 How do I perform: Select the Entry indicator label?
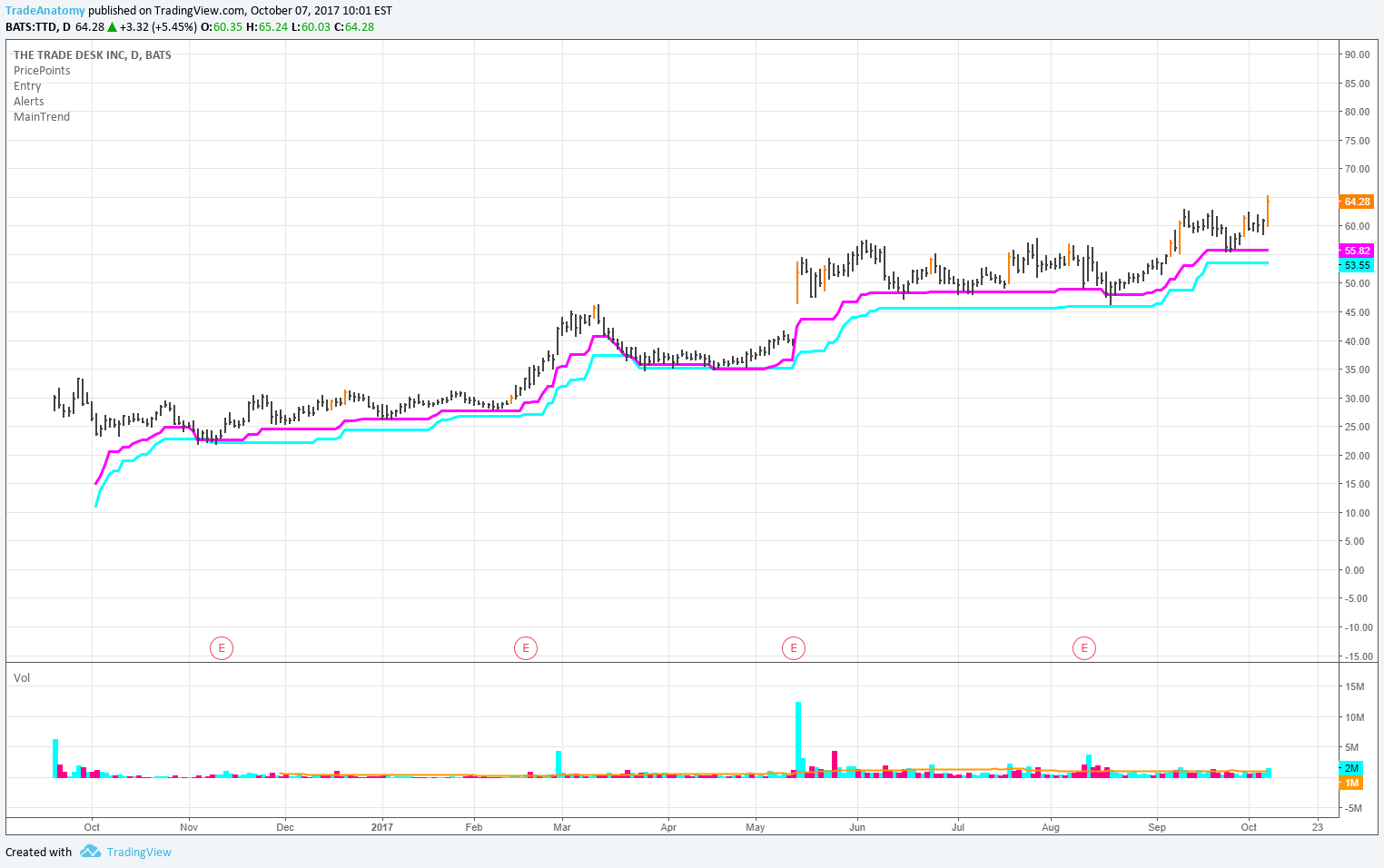[x=27, y=86]
